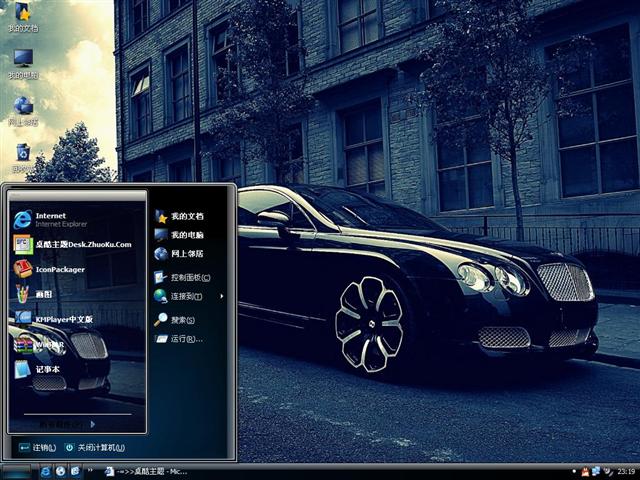Launch IconPackager from the Start menu
Image resolution: width=640 pixels, height=480 pixels.
tap(60, 269)
